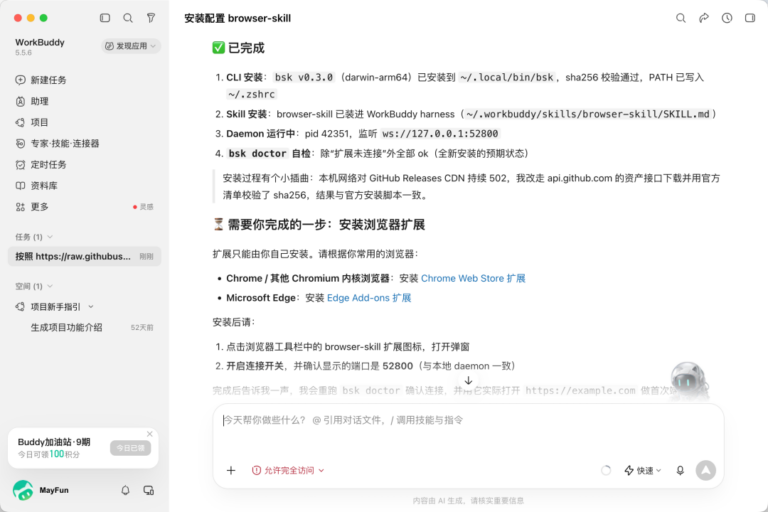Open the 助理 section
This screenshot has height=512, width=768.
click(x=84, y=101)
